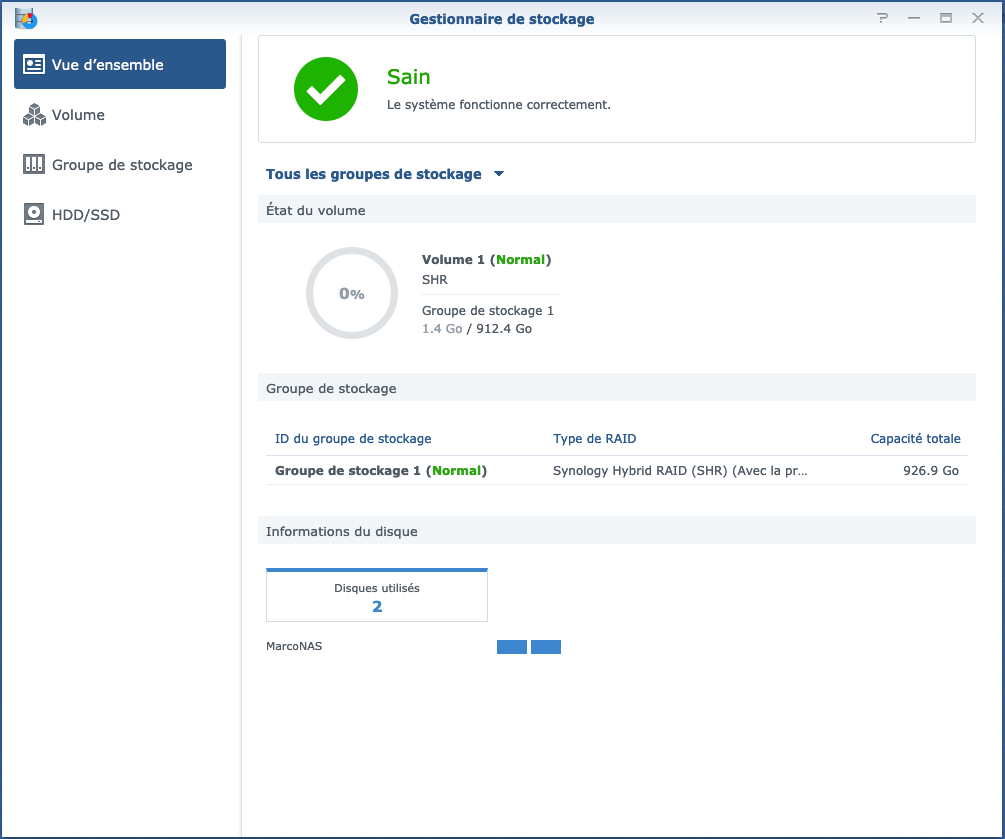Screen dimensions: 1005x839
Task: Click the SHR volume type label
Action: point(435,279)
